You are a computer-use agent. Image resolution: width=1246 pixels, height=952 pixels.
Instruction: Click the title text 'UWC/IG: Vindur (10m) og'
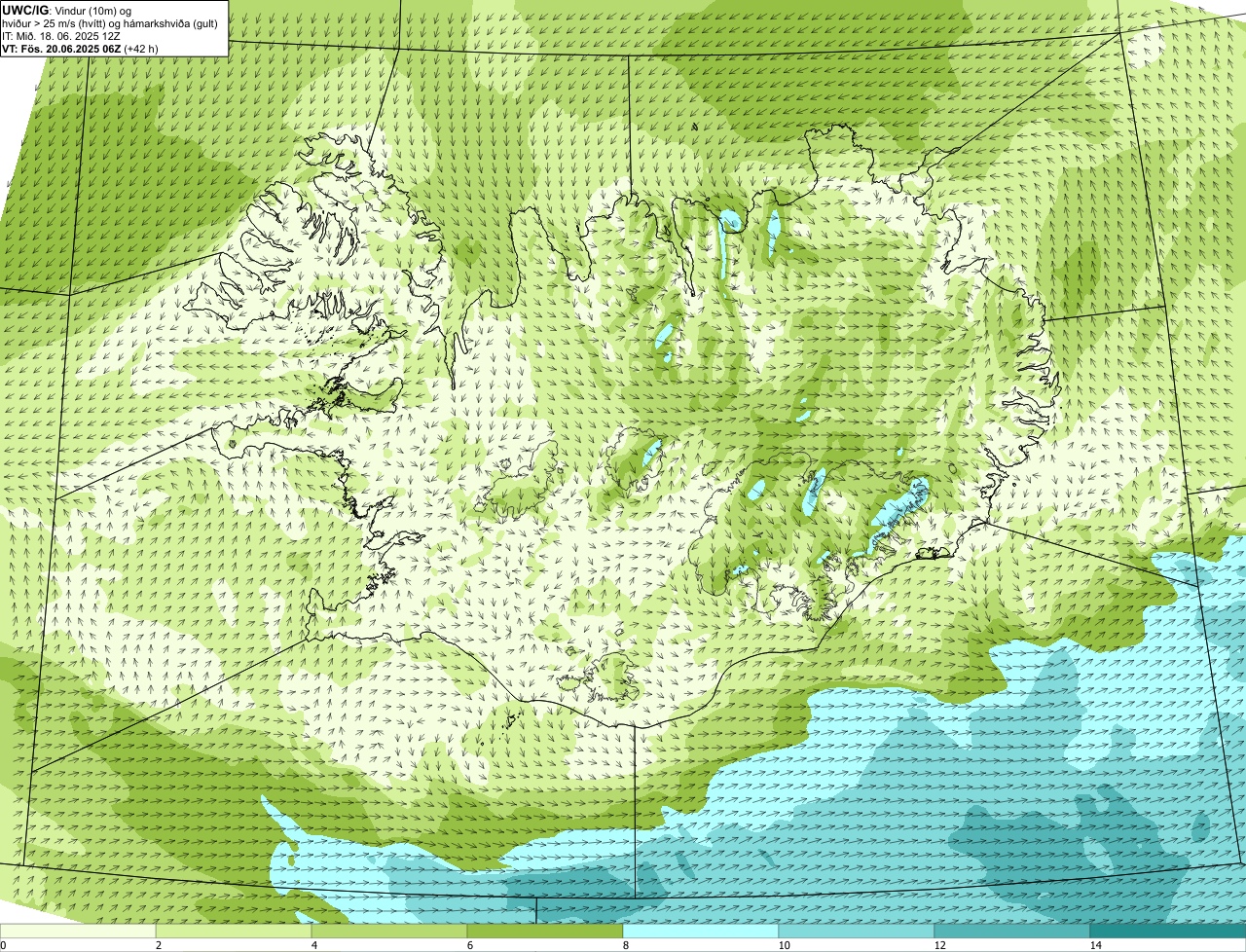pos(65,10)
